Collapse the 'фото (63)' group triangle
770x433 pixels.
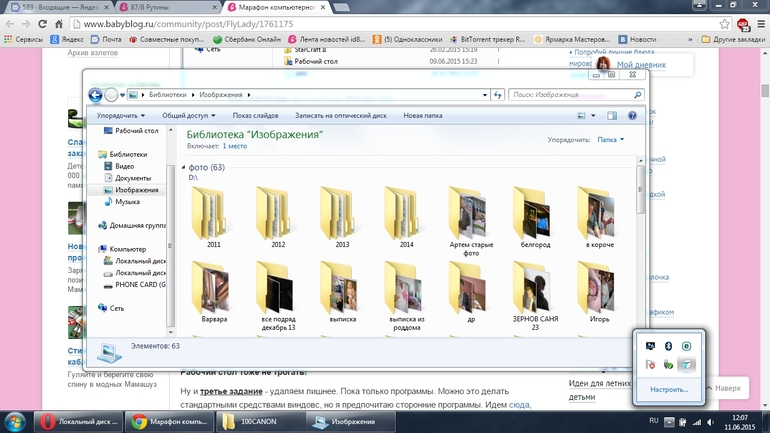(184, 167)
